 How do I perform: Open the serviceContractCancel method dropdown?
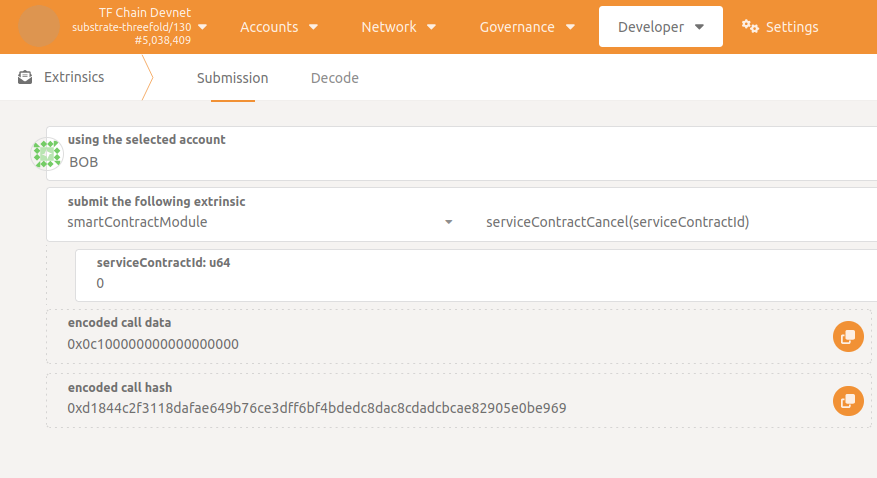coord(670,222)
